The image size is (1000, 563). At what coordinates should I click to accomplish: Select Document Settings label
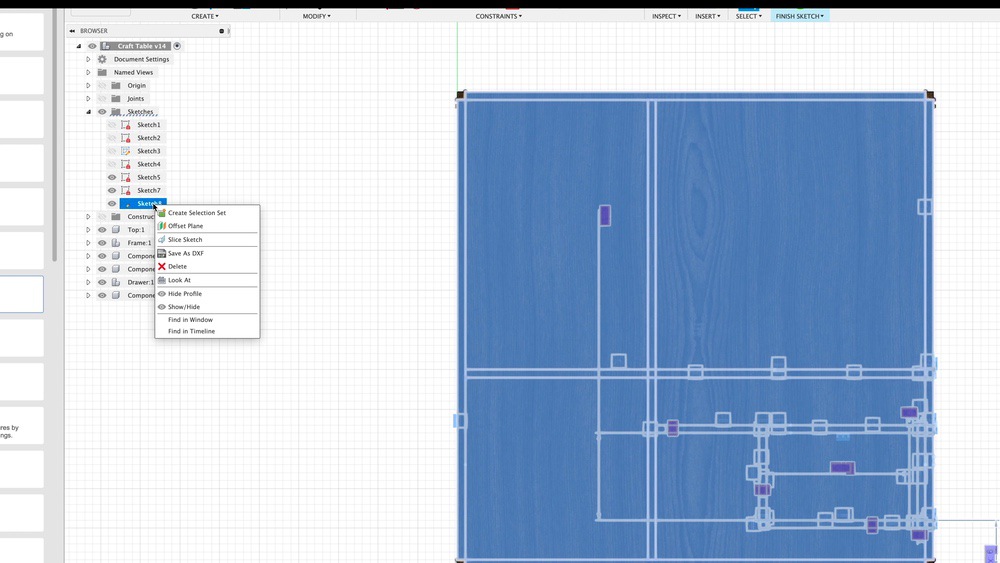[x=142, y=59]
